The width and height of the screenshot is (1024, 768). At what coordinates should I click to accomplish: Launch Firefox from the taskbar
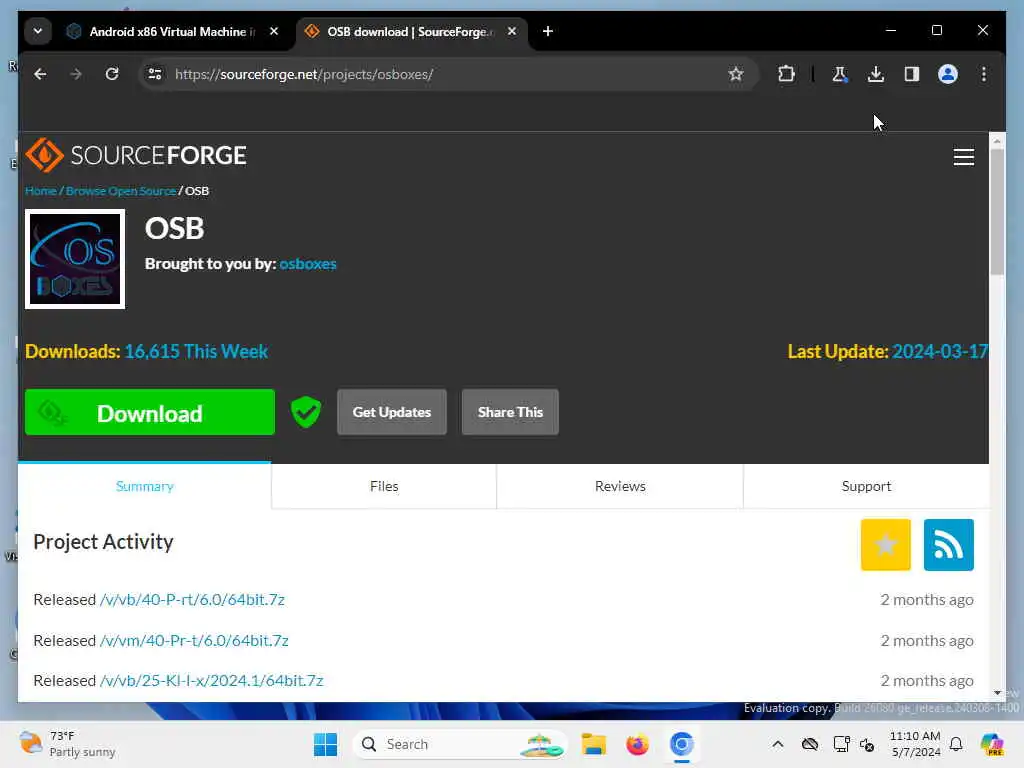coord(637,744)
